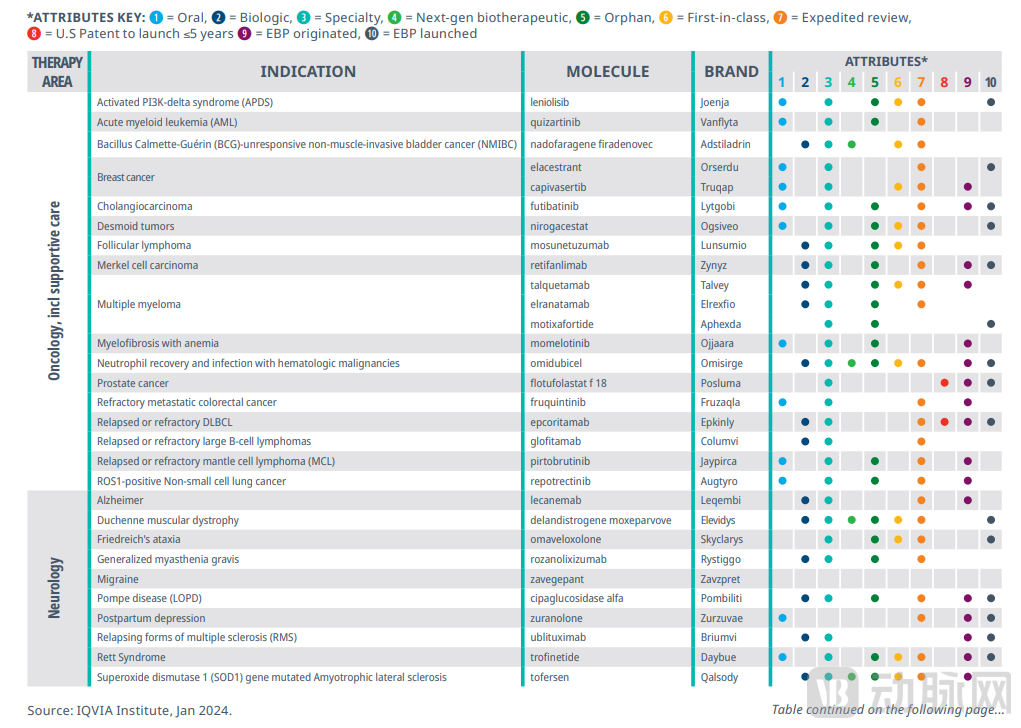This screenshot has width=1021, height=728.
Task: Click the 'Myelofibrosis with anemia' indication
Action: tap(158, 343)
